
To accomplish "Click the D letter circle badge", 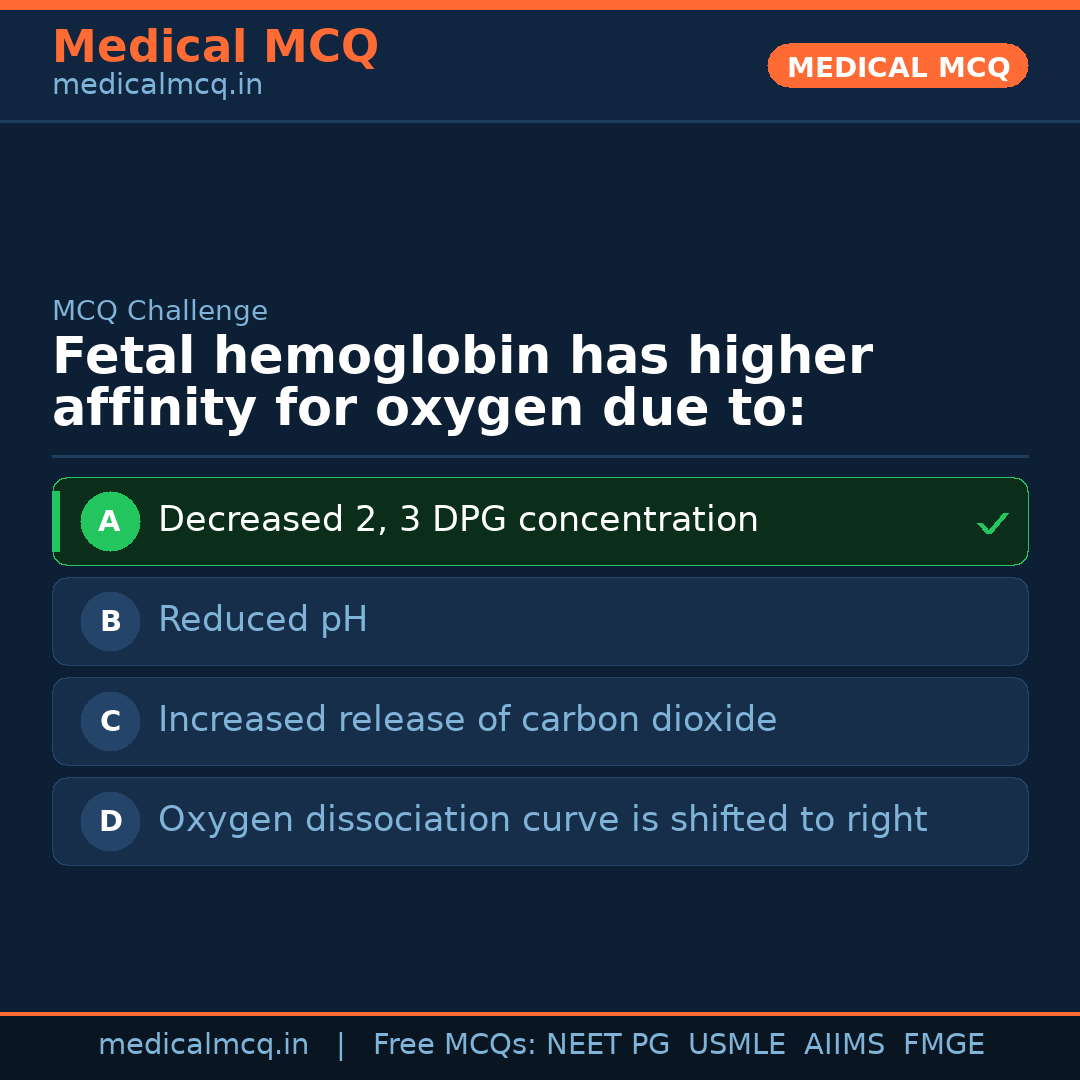I will pyautogui.click(x=110, y=821).
